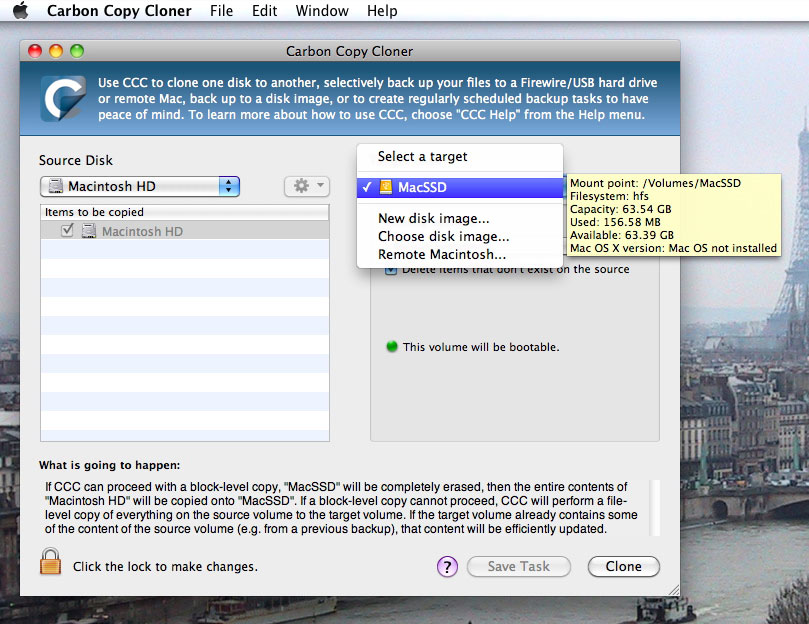Select Choose disk image... option

tap(444, 236)
